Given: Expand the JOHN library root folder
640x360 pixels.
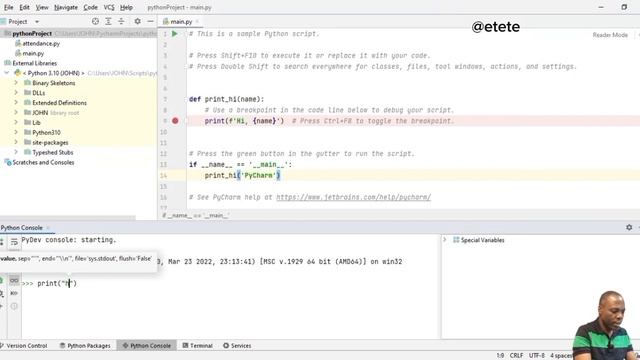Looking at the screenshot, I should click(16, 113).
